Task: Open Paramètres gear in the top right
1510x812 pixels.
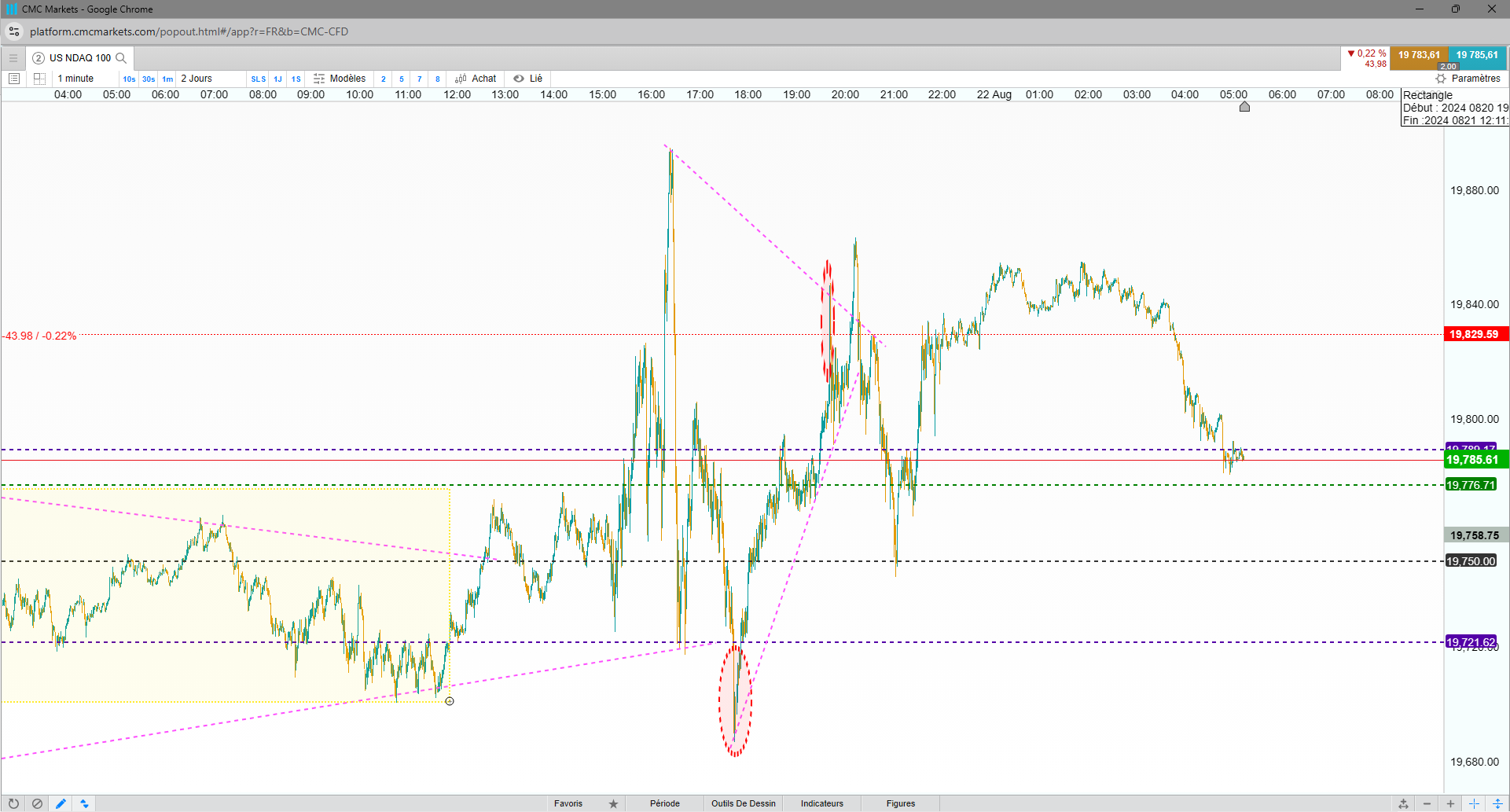Action: (x=1468, y=79)
